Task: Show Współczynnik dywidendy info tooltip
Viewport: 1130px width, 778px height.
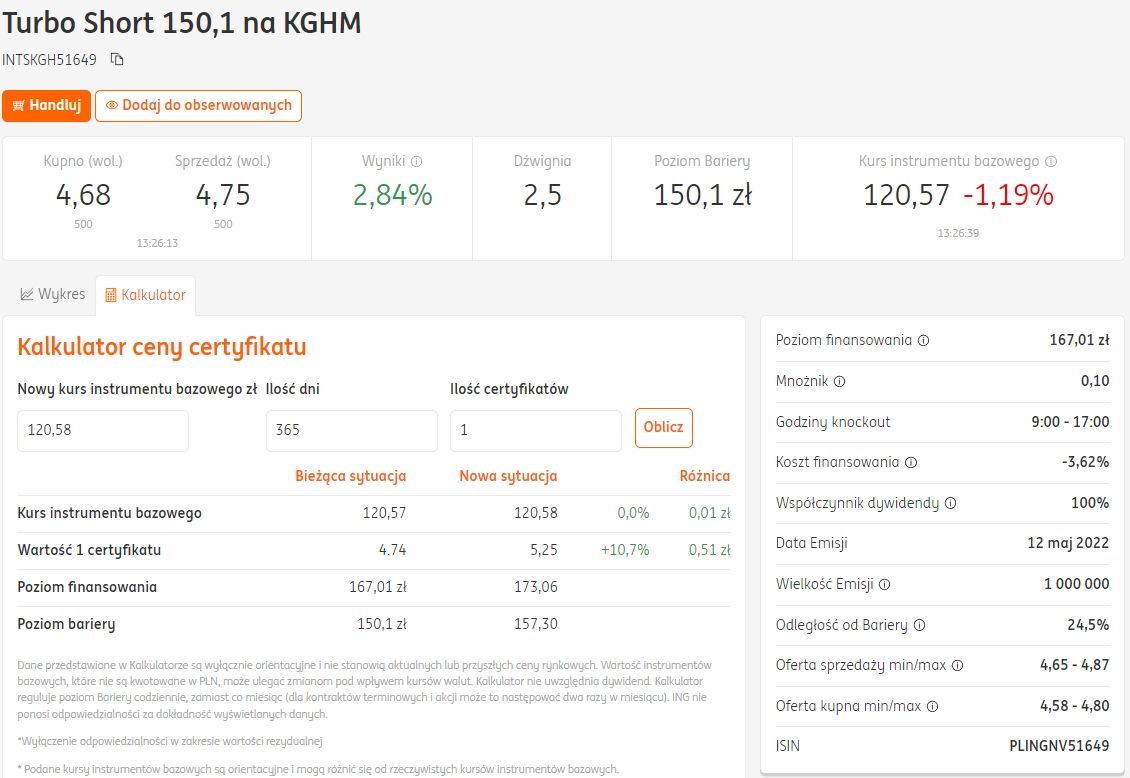Action: coord(950,503)
